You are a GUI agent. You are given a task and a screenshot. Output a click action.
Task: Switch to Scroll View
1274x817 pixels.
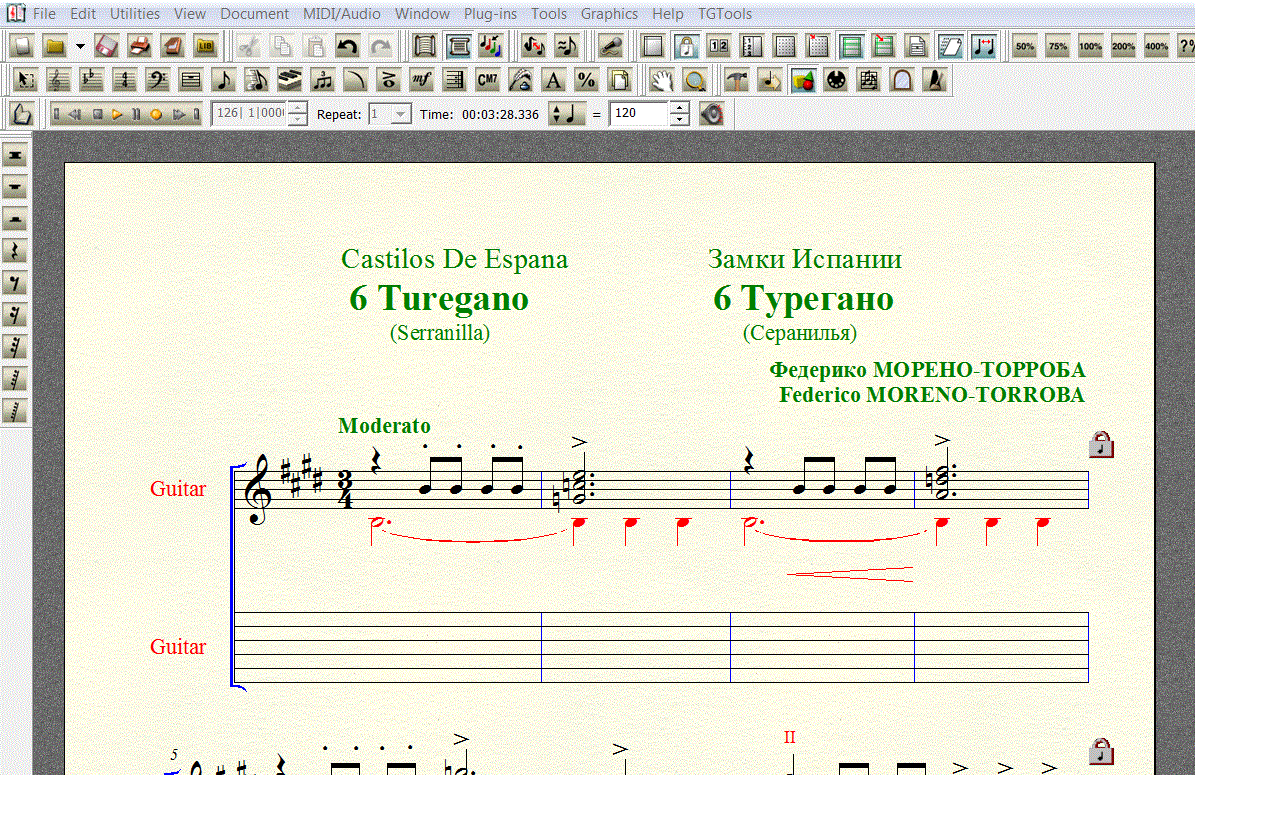[424, 46]
